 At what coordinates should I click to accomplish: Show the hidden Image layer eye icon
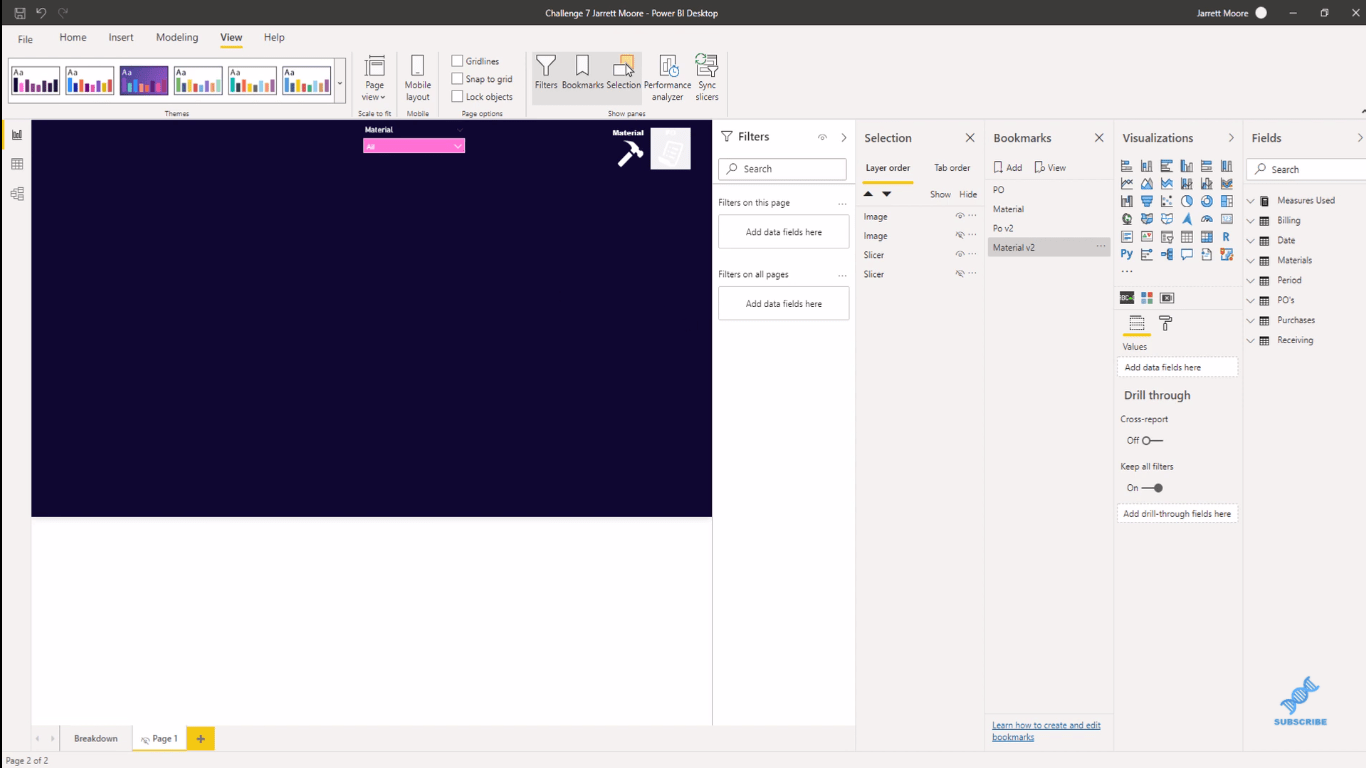coord(959,235)
